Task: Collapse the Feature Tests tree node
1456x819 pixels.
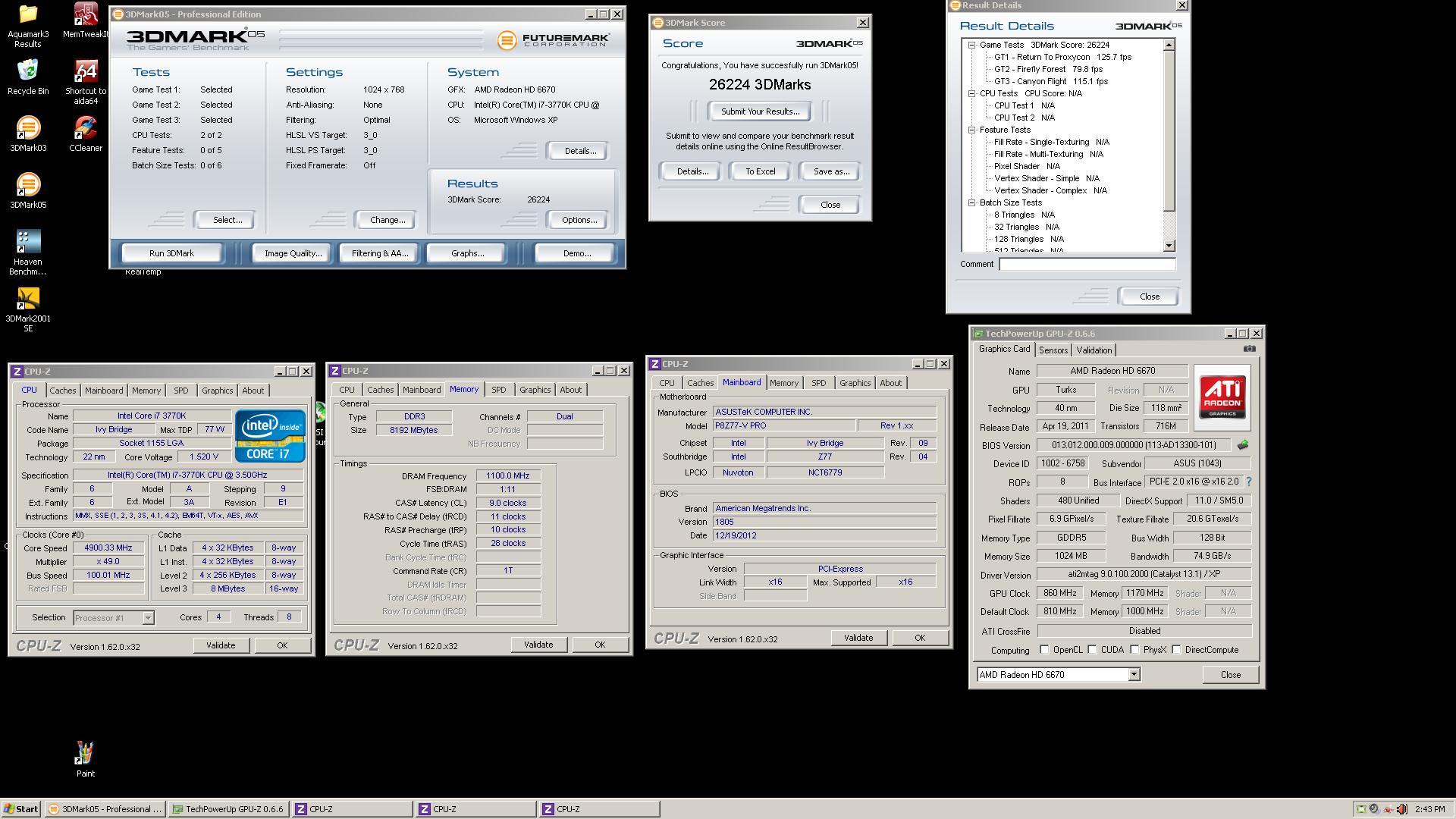Action: [x=971, y=130]
